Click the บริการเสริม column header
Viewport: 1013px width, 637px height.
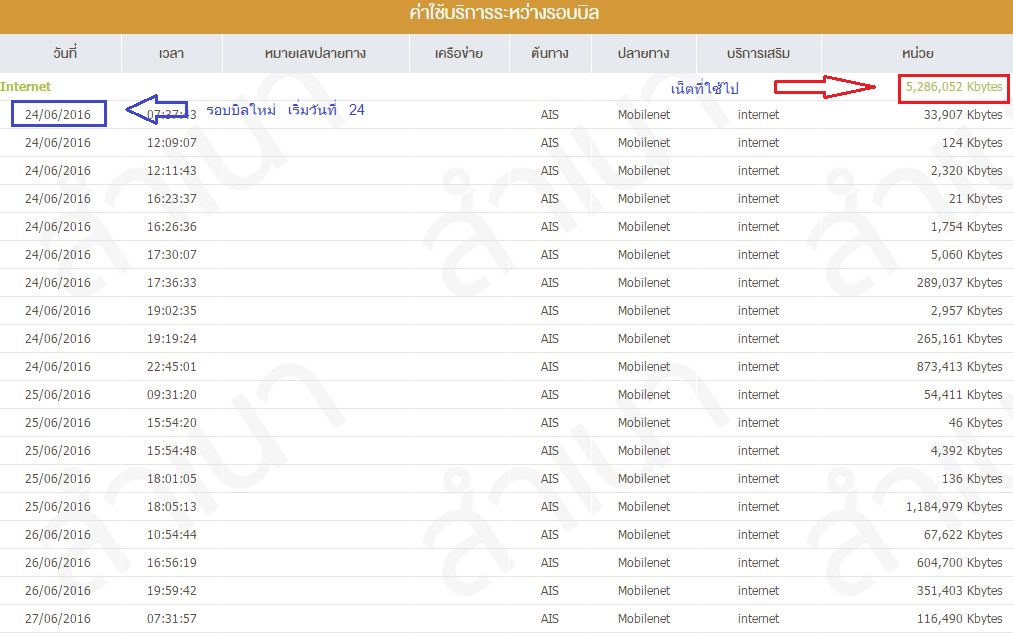tap(758, 53)
